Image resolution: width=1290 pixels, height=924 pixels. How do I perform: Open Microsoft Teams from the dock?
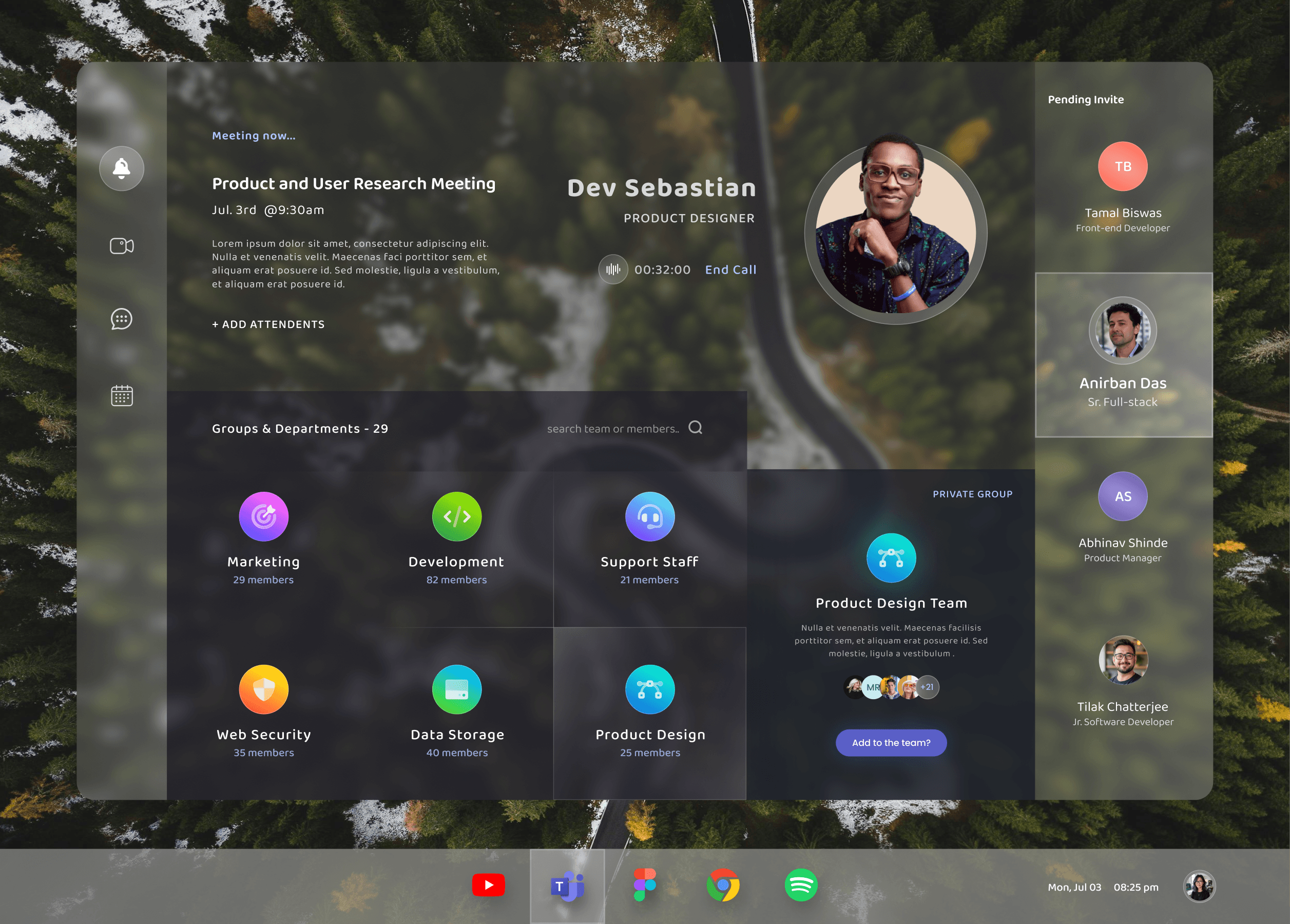tap(567, 886)
